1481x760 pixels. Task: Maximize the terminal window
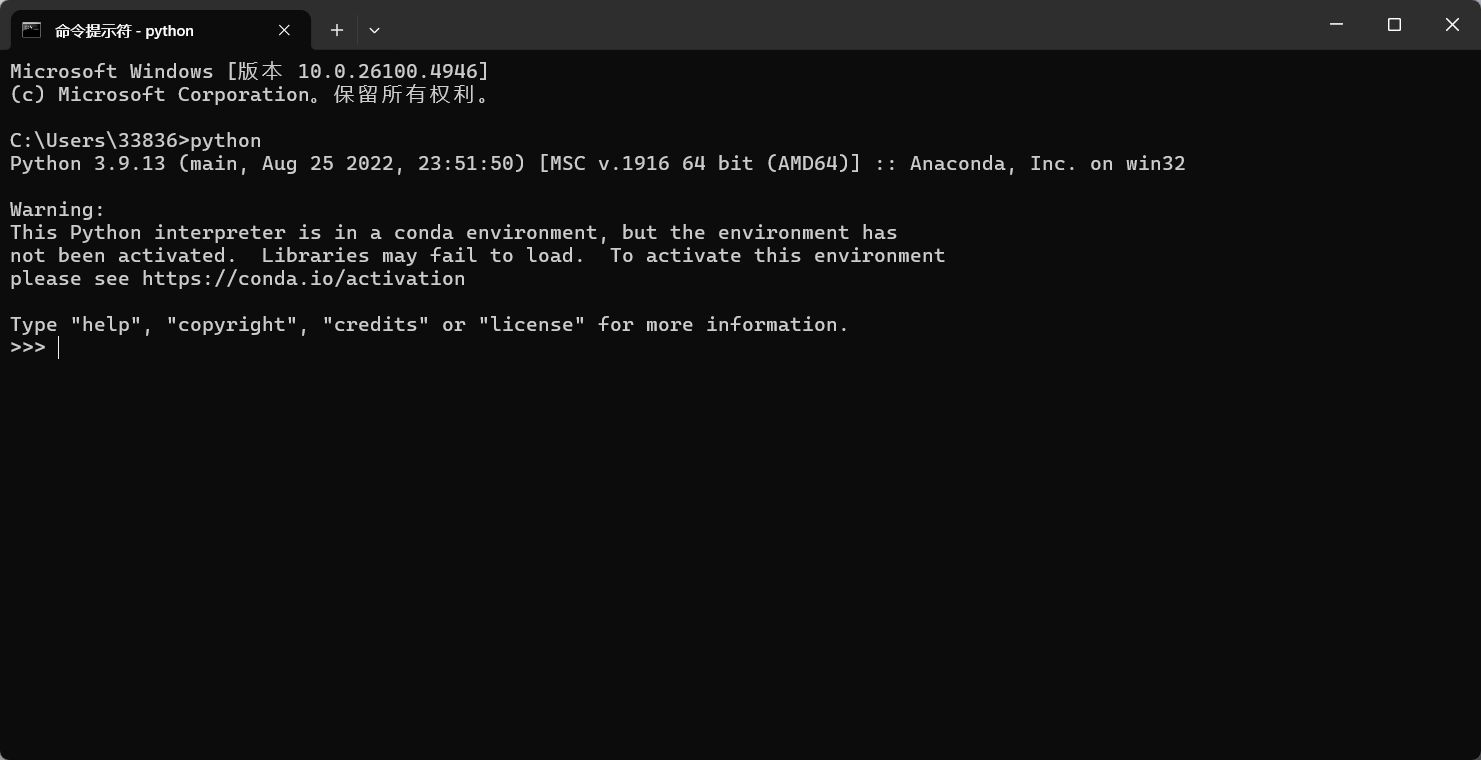(x=1394, y=24)
